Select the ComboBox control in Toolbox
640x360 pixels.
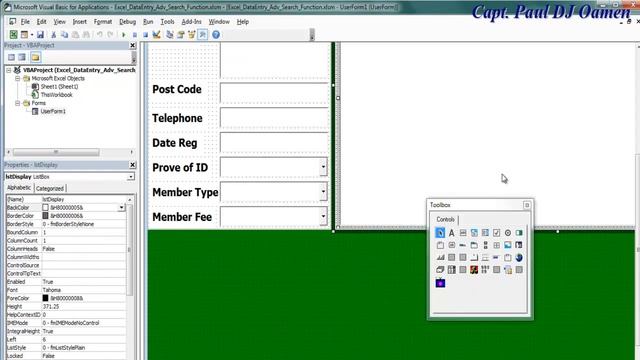(474, 233)
